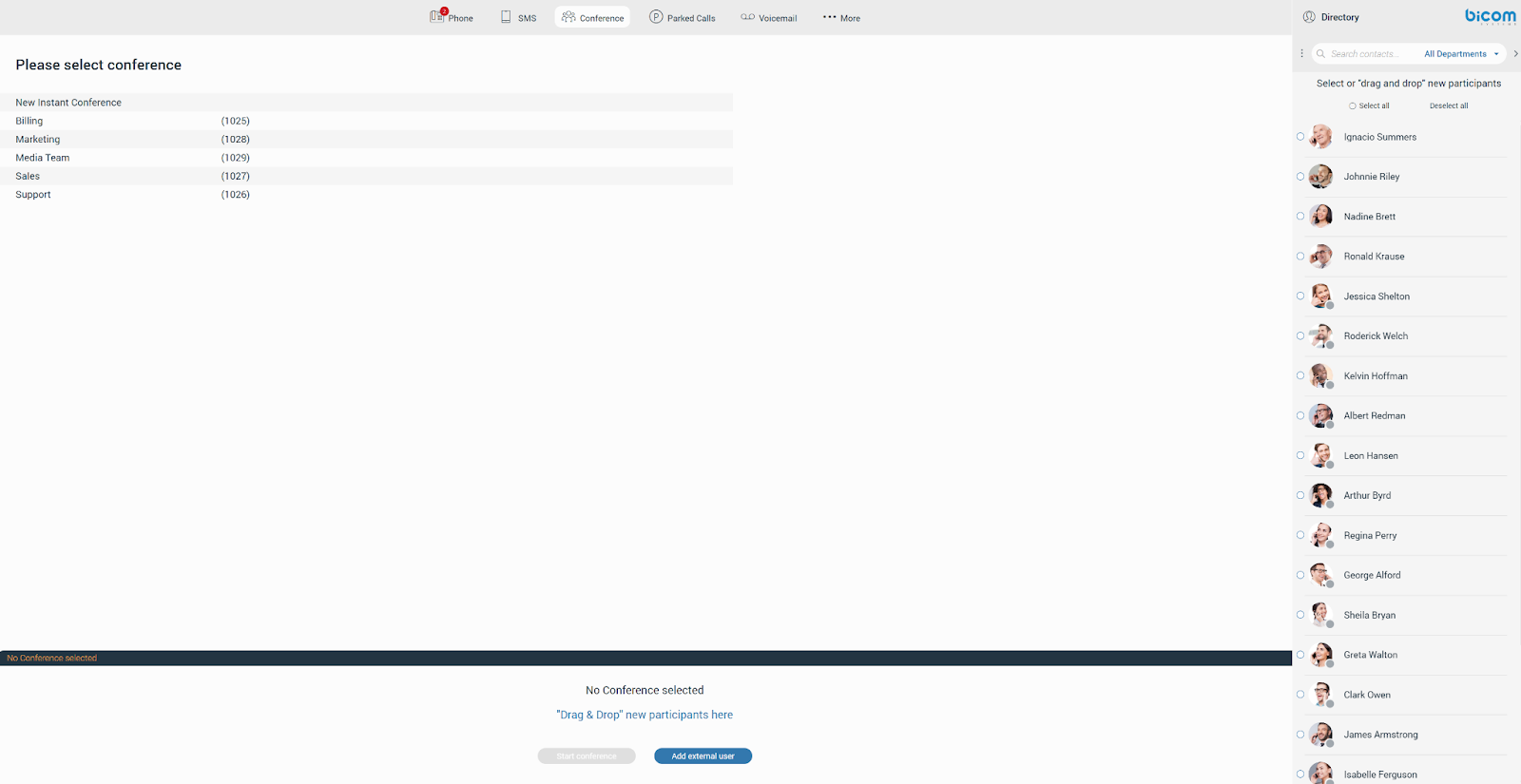This screenshot has height=784, width=1521.
Task: Click Greta Walton avatar
Action: (1320, 656)
